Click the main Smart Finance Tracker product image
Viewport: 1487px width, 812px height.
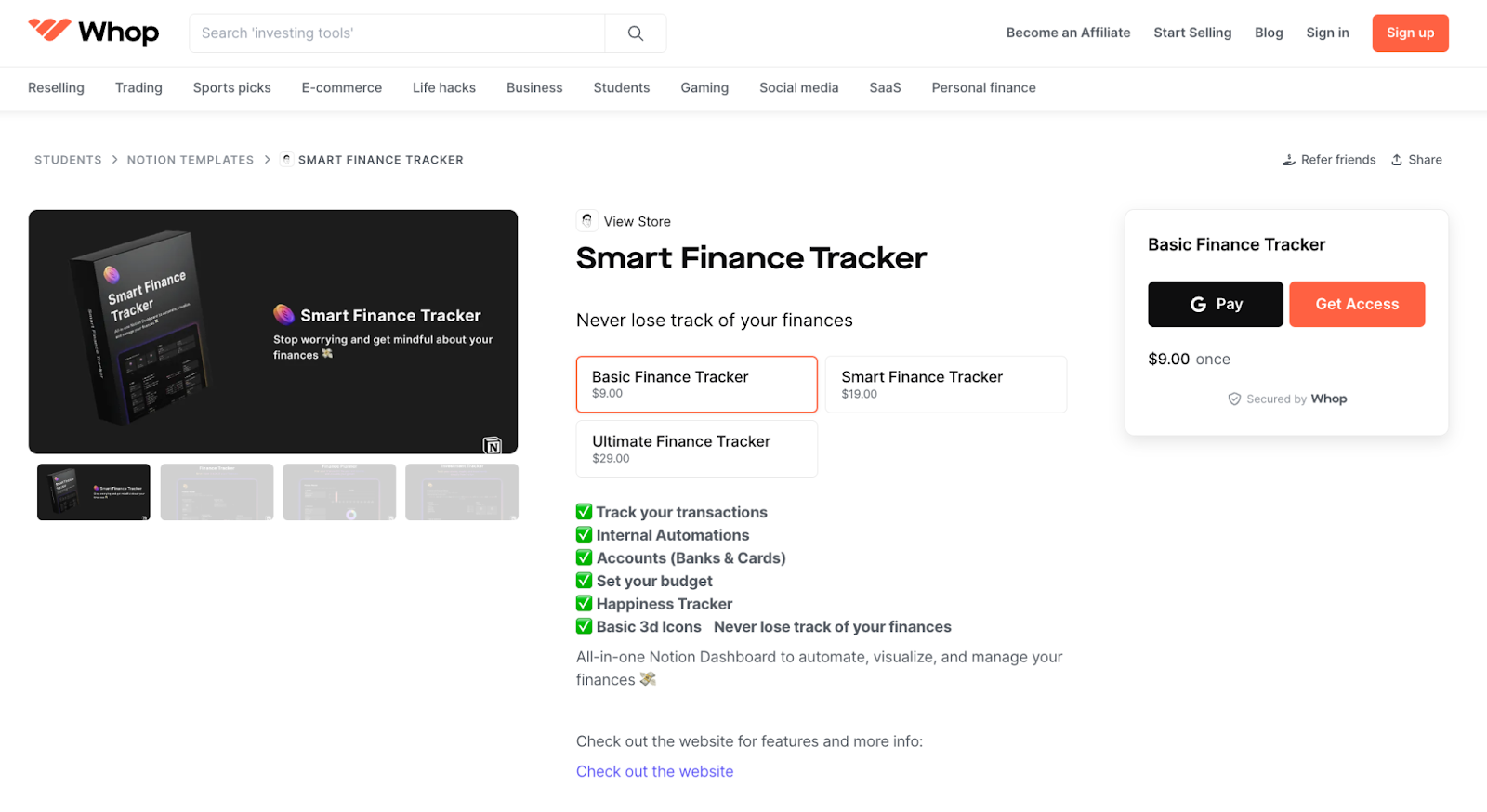[273, 332]
